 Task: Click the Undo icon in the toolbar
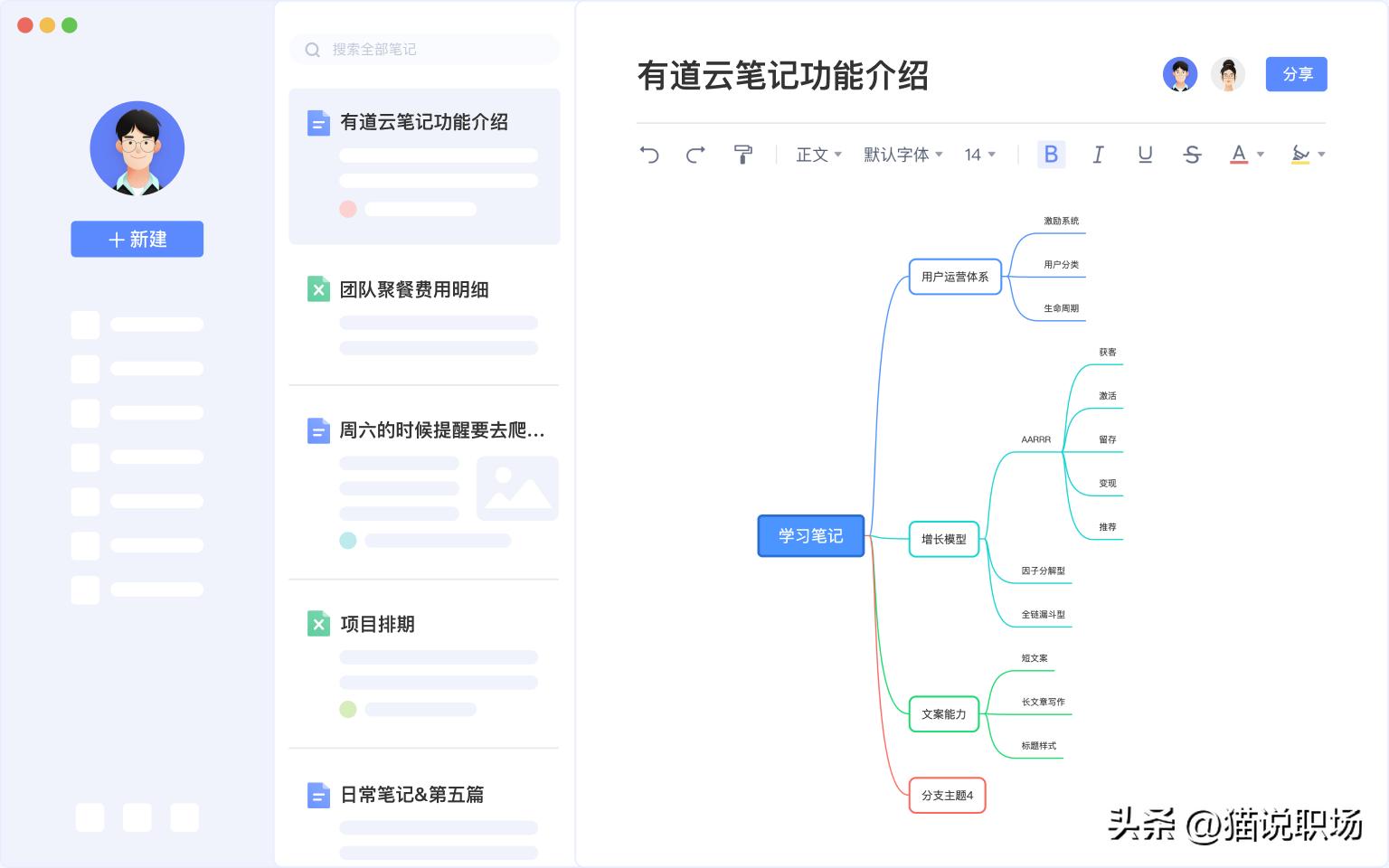click(649, 155)
